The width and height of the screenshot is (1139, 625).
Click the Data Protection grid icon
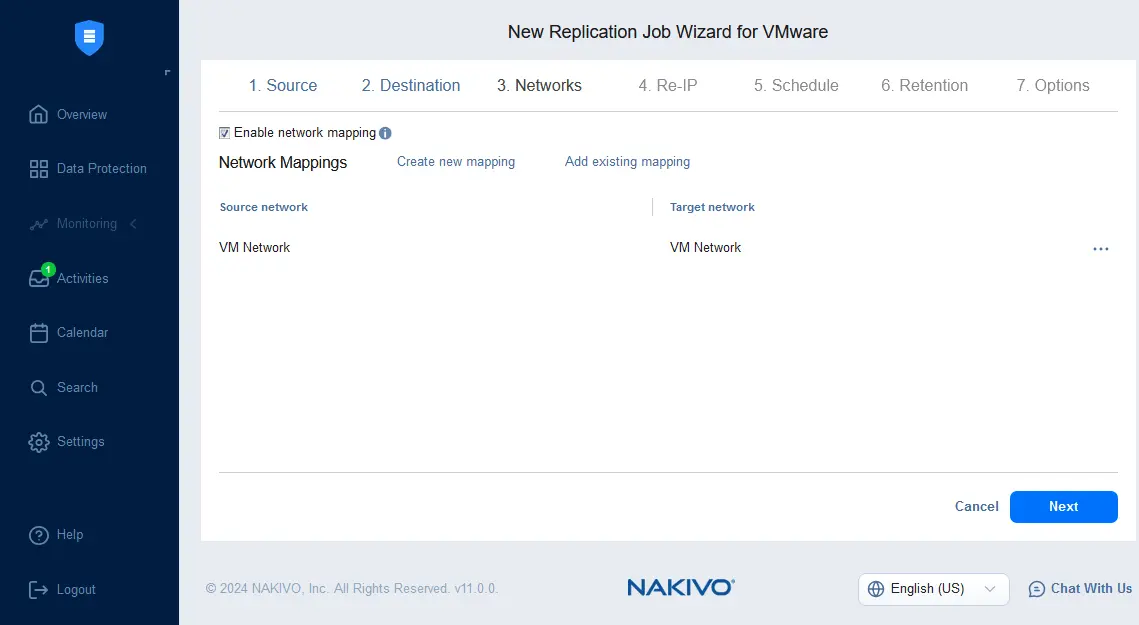38,169
